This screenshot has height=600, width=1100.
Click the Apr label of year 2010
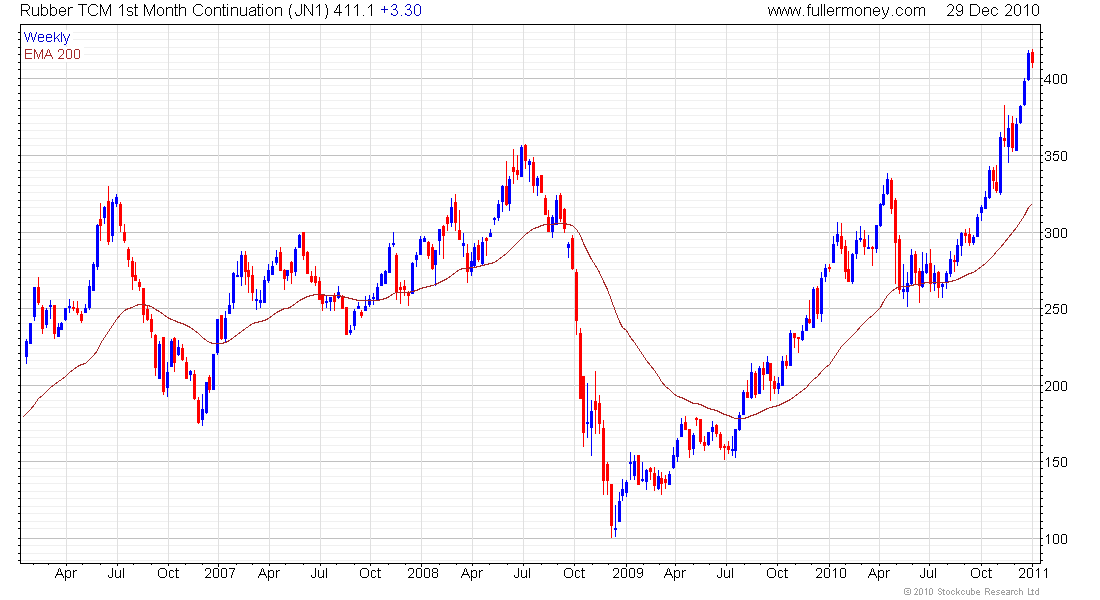(878, 574)
